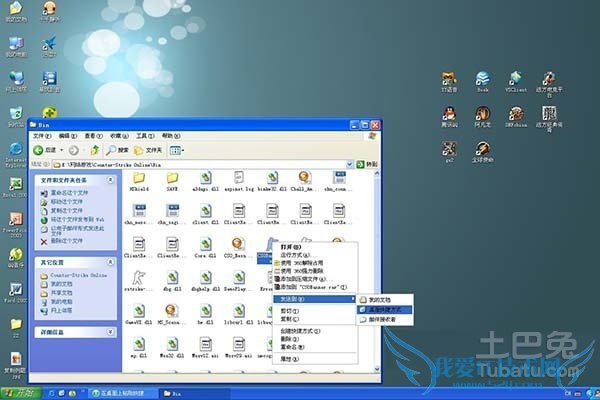600x400 pixels.
Task: Click E-mail this file task link
Action: coord(72,230)
